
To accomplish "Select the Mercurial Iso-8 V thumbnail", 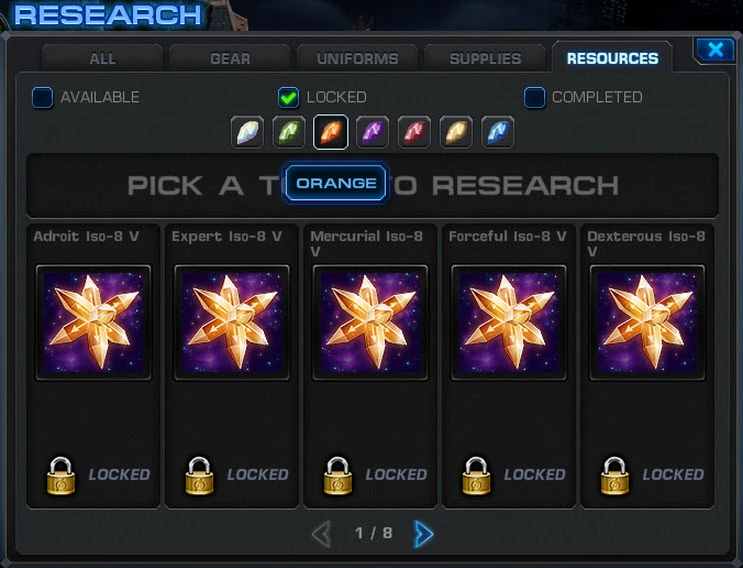I will tap(370, 323).
